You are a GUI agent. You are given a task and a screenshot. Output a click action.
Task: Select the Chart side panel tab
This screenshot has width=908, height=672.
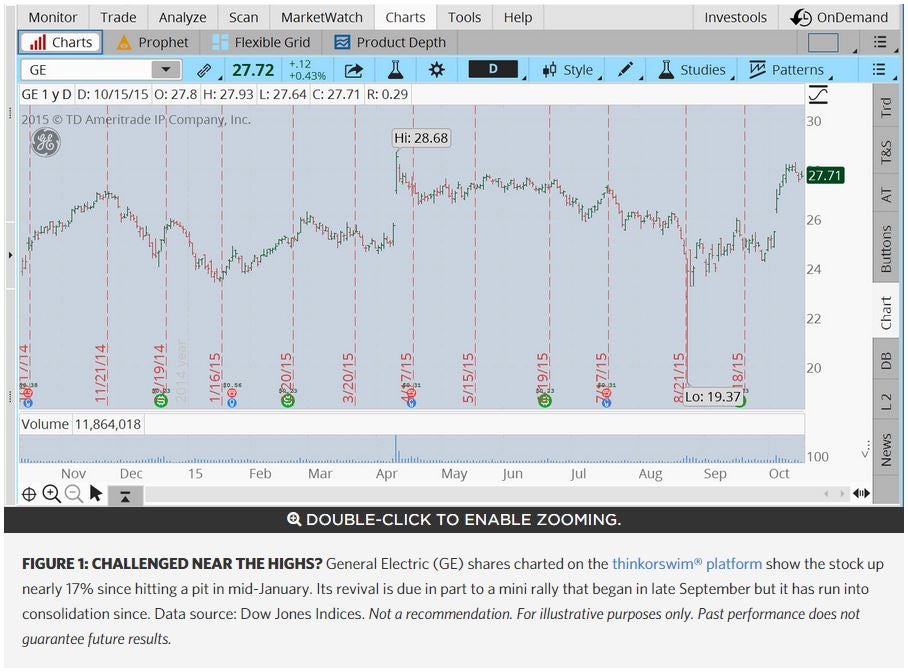(x=886, y=312)
